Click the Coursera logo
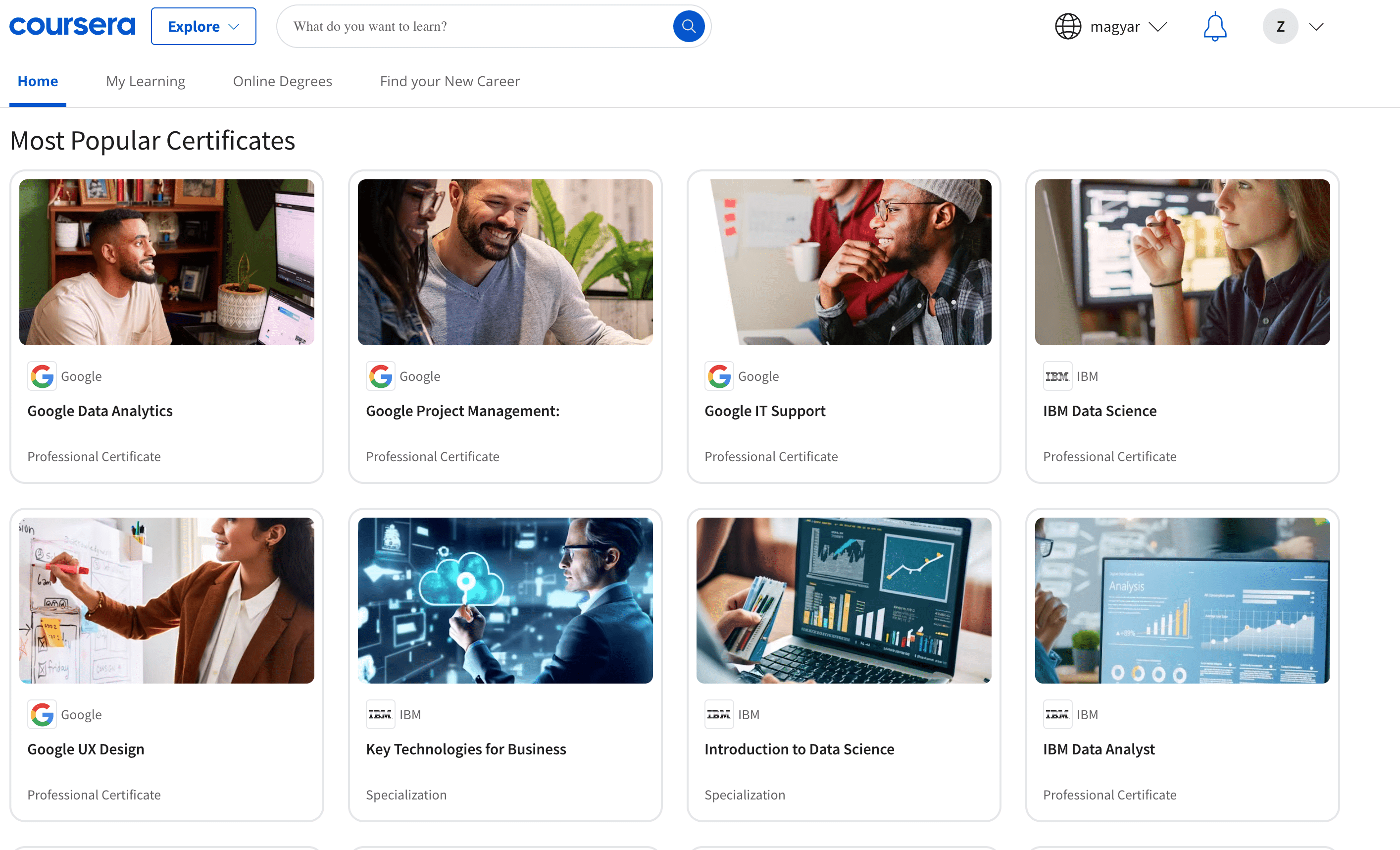The width and height of the screenshot is (1400, 850). click(72, 26)
